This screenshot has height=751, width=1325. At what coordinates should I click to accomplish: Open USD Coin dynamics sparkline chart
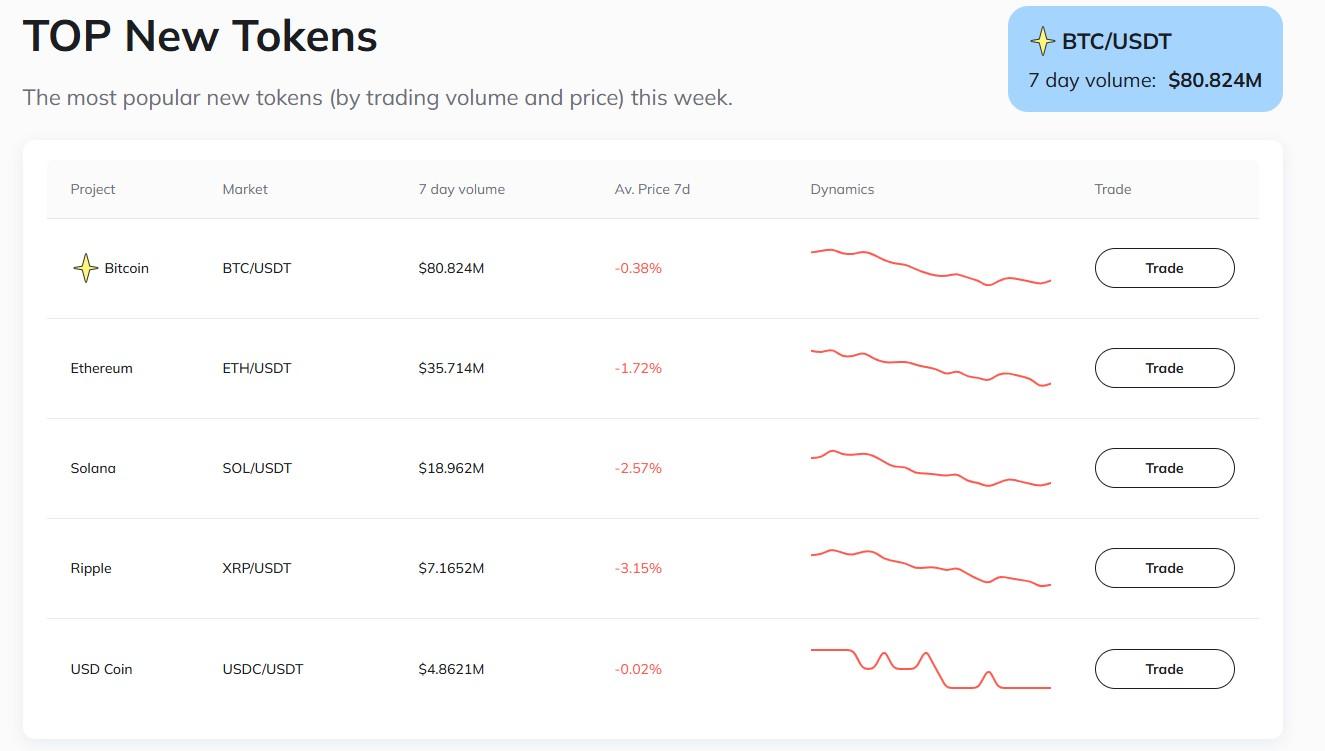[930, 669]
